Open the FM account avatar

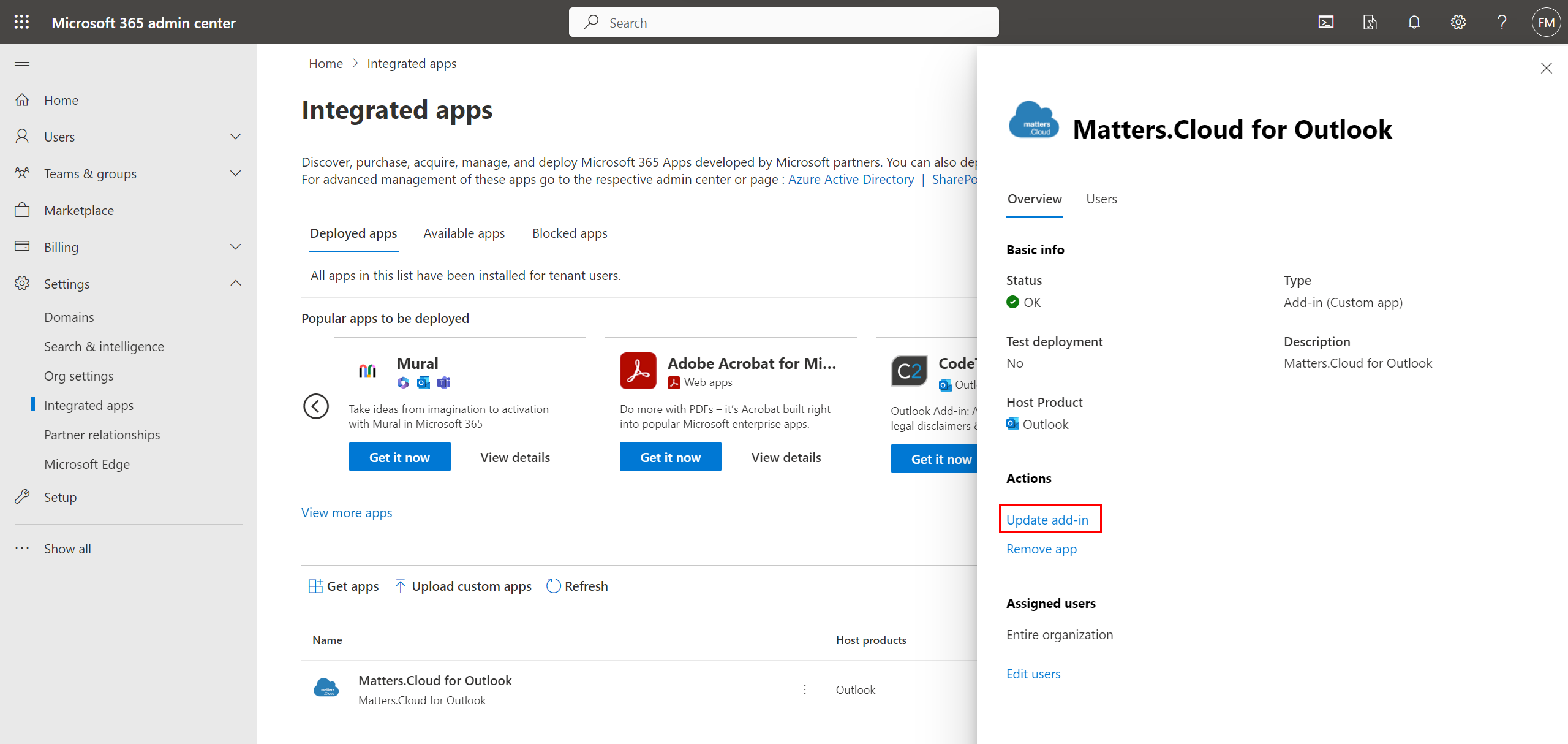click(1547, 22)
